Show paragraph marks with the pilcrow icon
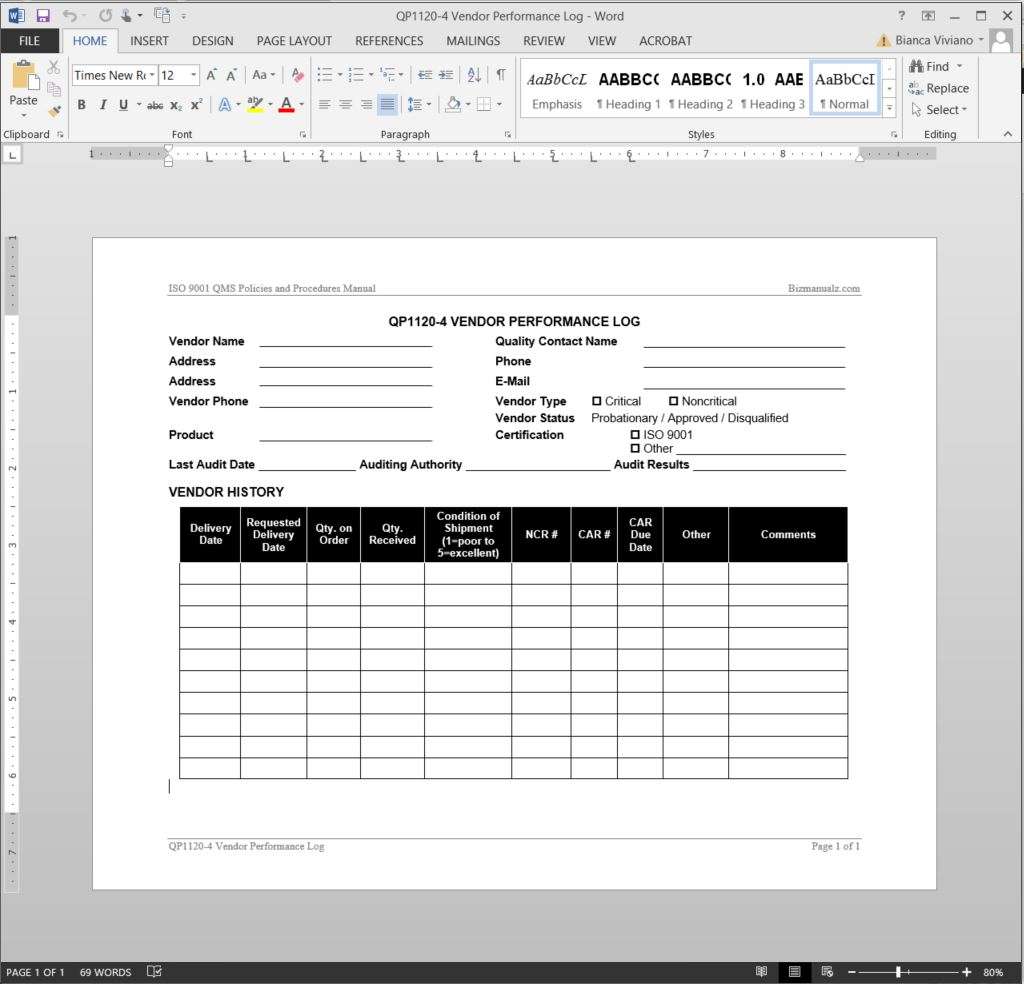The image size is (1024, 984). click(x=501, y=74)
